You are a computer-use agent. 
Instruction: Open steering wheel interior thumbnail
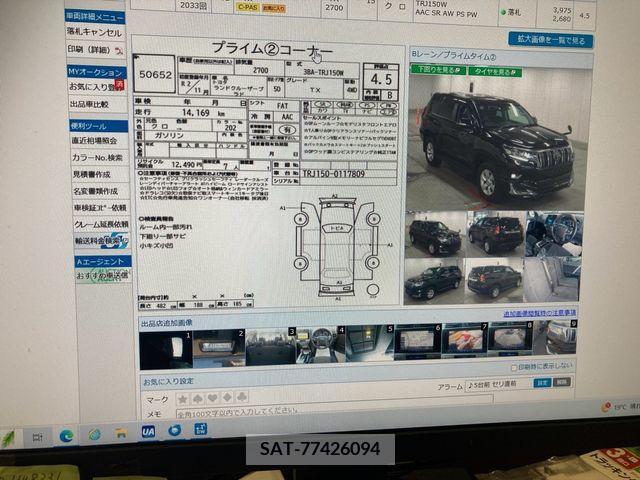pyautogui.click(x=554, y=233)
